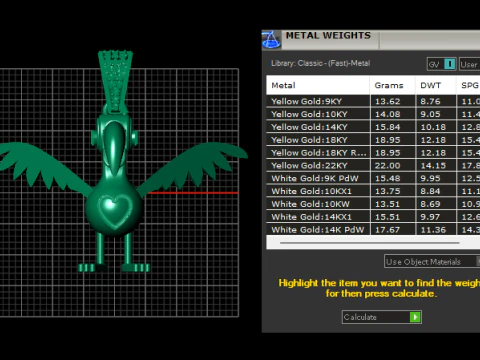Select the Yellow Gold:22KY row

373,166
